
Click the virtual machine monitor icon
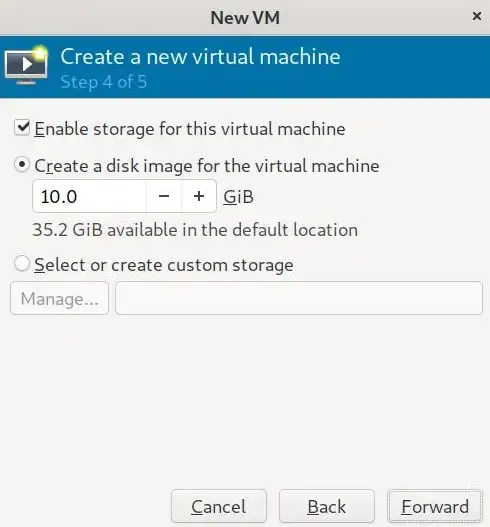click(x=26, y=65)
